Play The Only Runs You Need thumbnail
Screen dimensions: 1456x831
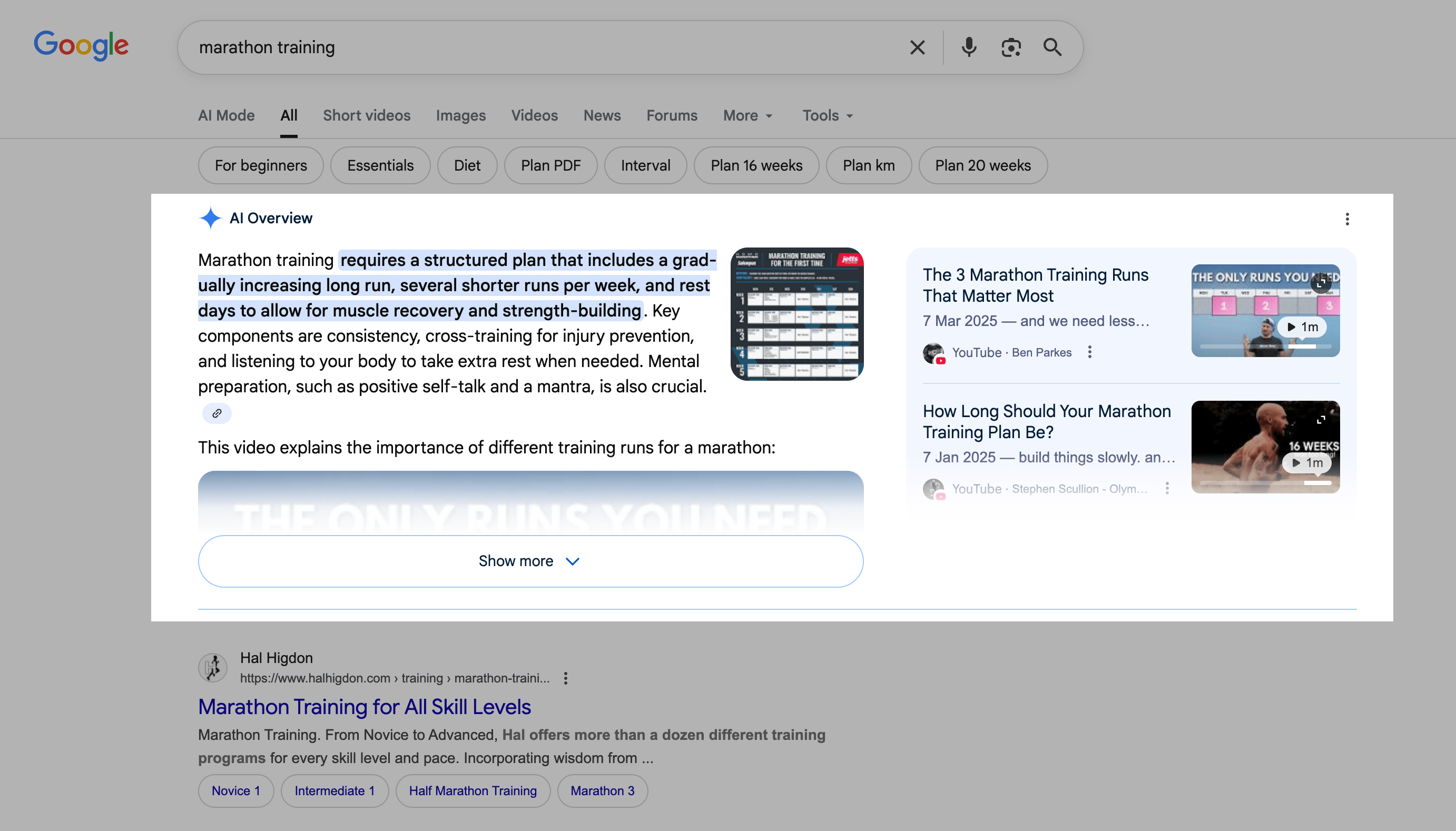click(1265, 311)
